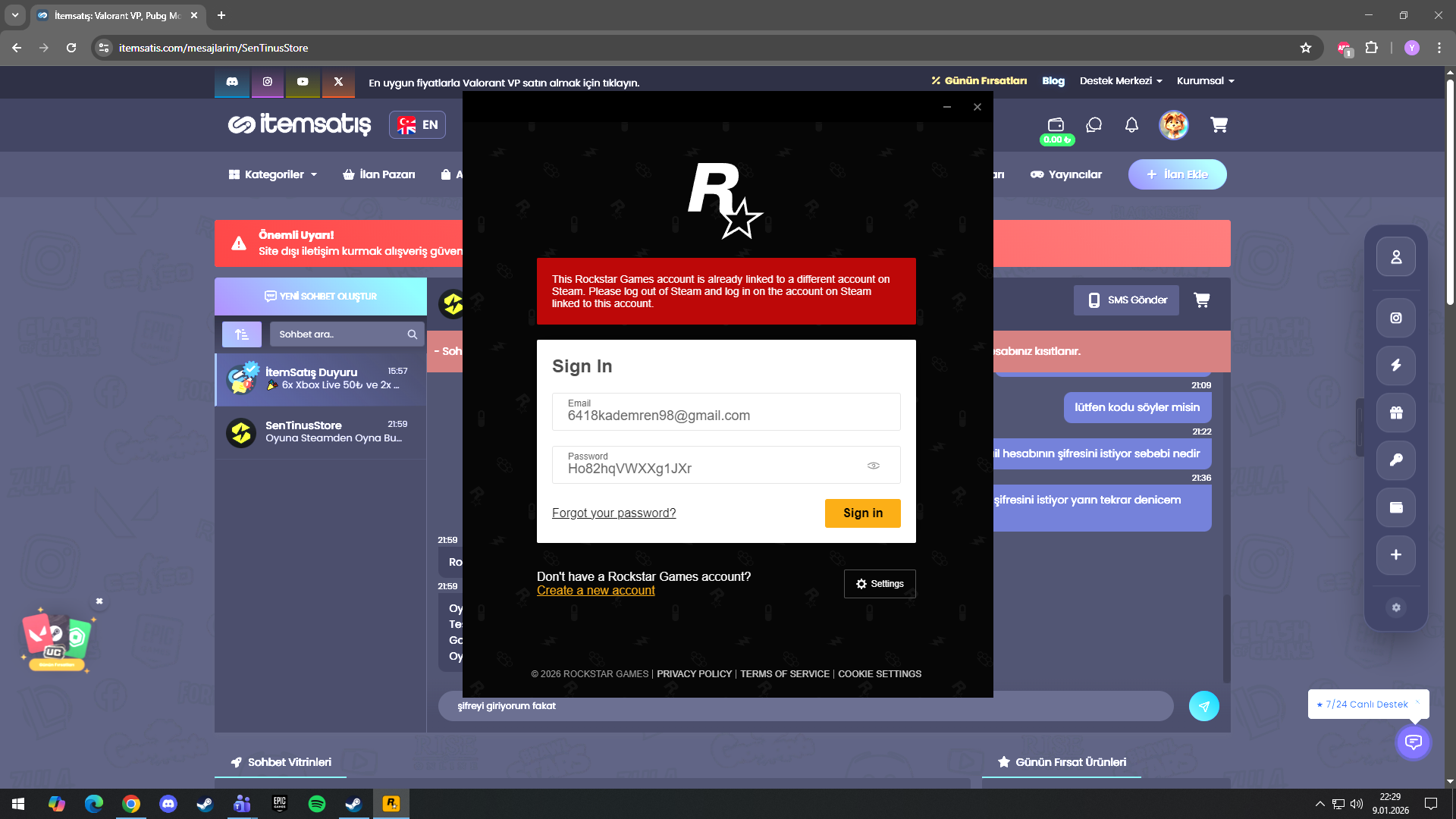
Task: Click the SMS Gönder button
Action: click(x=1126, y=300)
